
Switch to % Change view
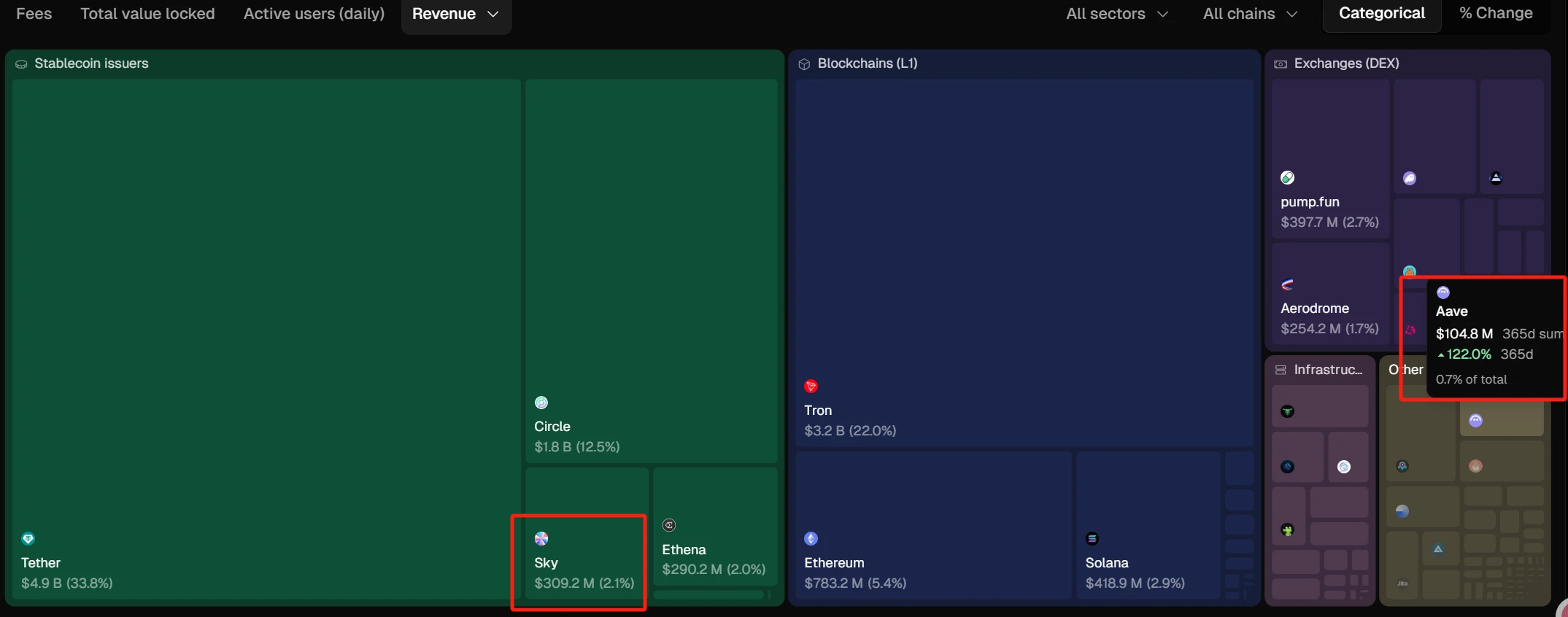pyautogui.click(x=1496, y=14)
